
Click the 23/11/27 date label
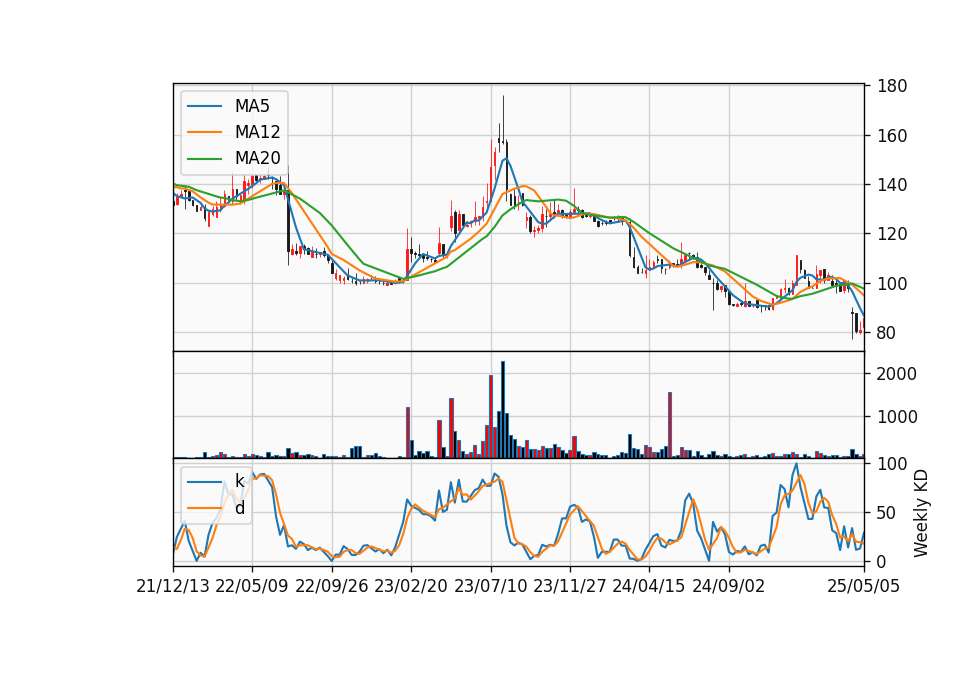569,586
